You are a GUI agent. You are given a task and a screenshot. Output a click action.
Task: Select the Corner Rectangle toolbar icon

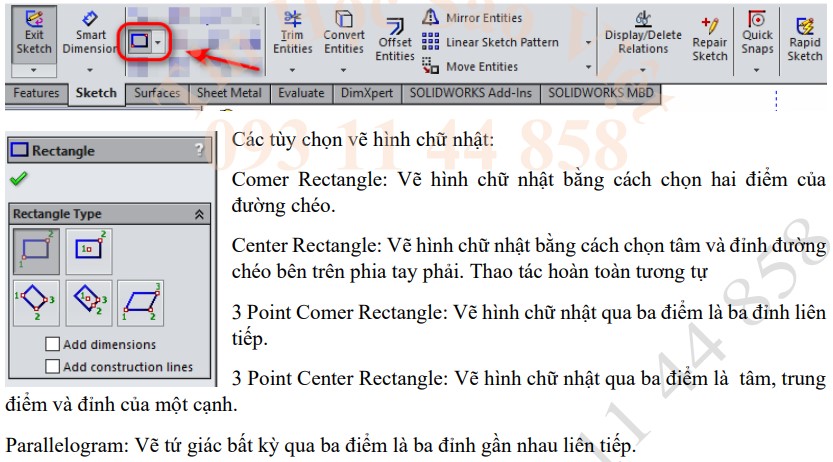139,41
